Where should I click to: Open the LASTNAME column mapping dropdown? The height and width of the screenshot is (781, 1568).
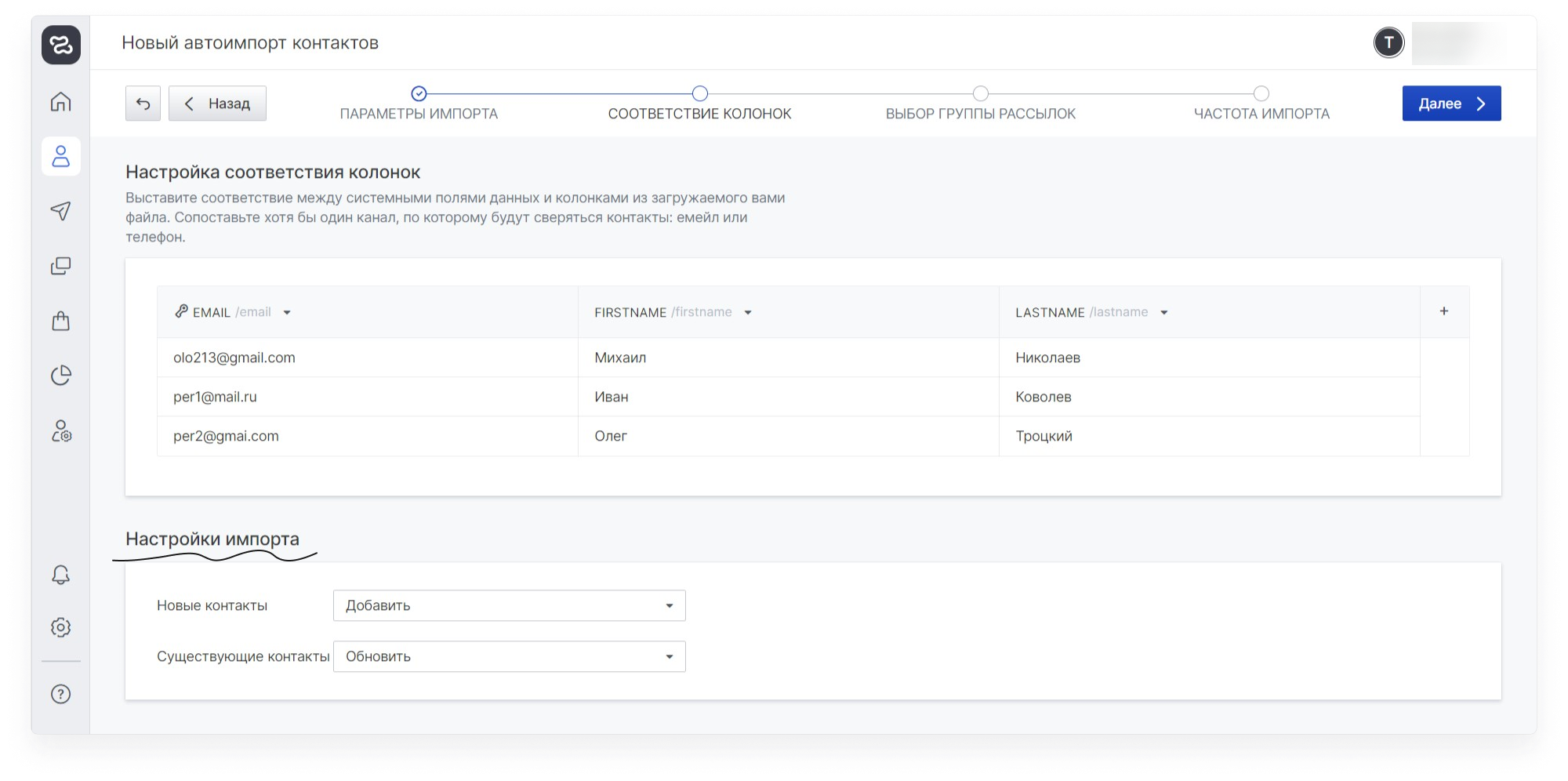click(1164, 312)
